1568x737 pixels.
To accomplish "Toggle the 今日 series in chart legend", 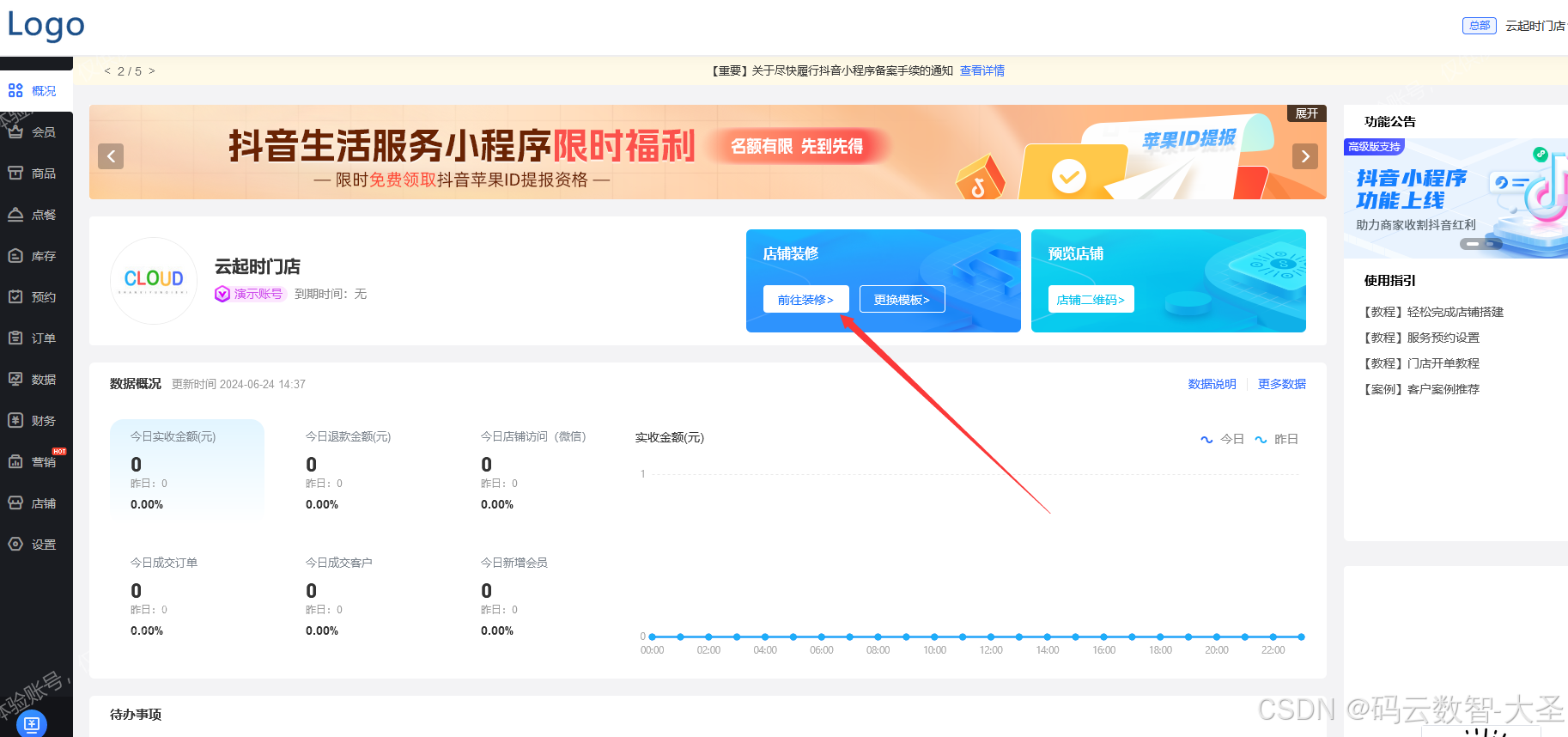I will (x=1222, y=439).
